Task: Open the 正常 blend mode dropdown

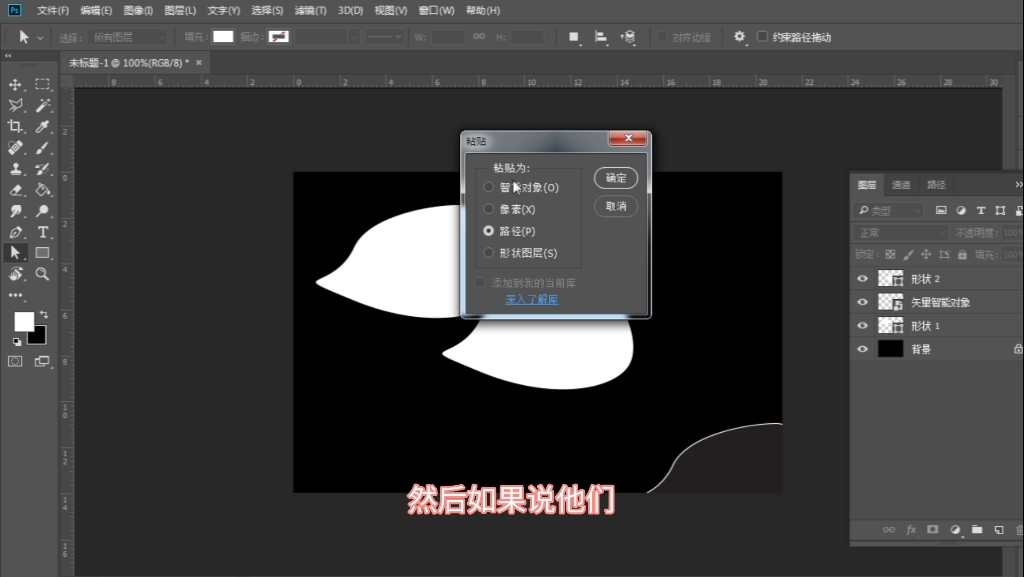Action: pos(900,231)
